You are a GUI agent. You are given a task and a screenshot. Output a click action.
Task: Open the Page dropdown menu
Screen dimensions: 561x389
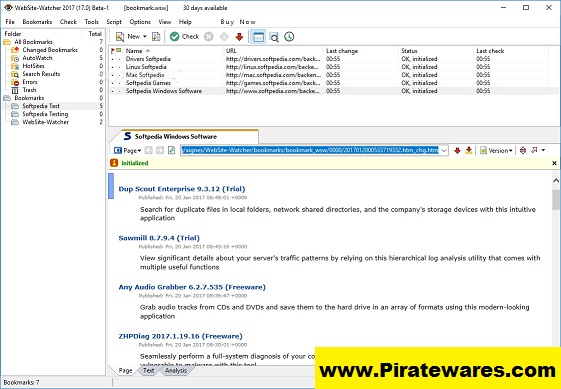click(x=128, y=150)
